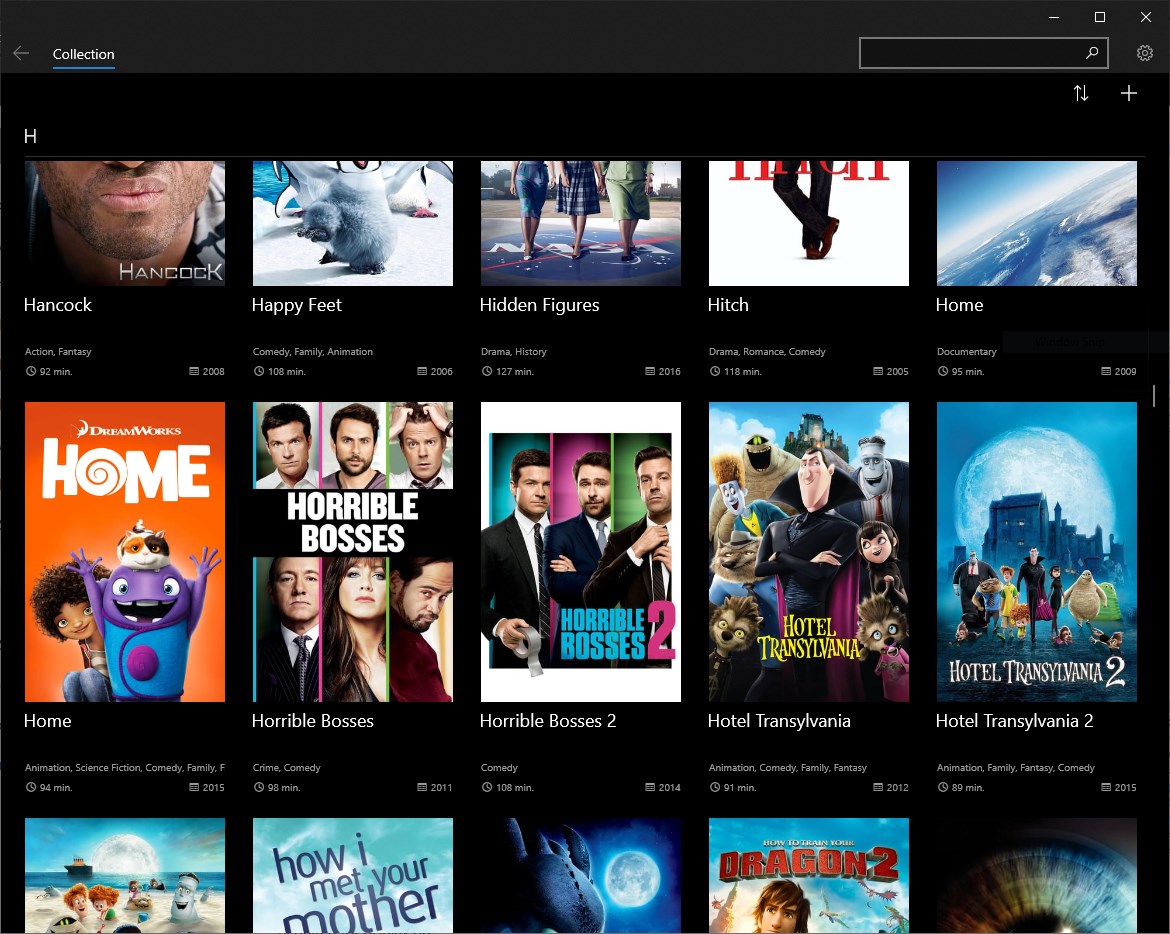The image size is (1170, 934).
Task: Click the Horrible Bosses title text
Action: (x=313, y=721)
